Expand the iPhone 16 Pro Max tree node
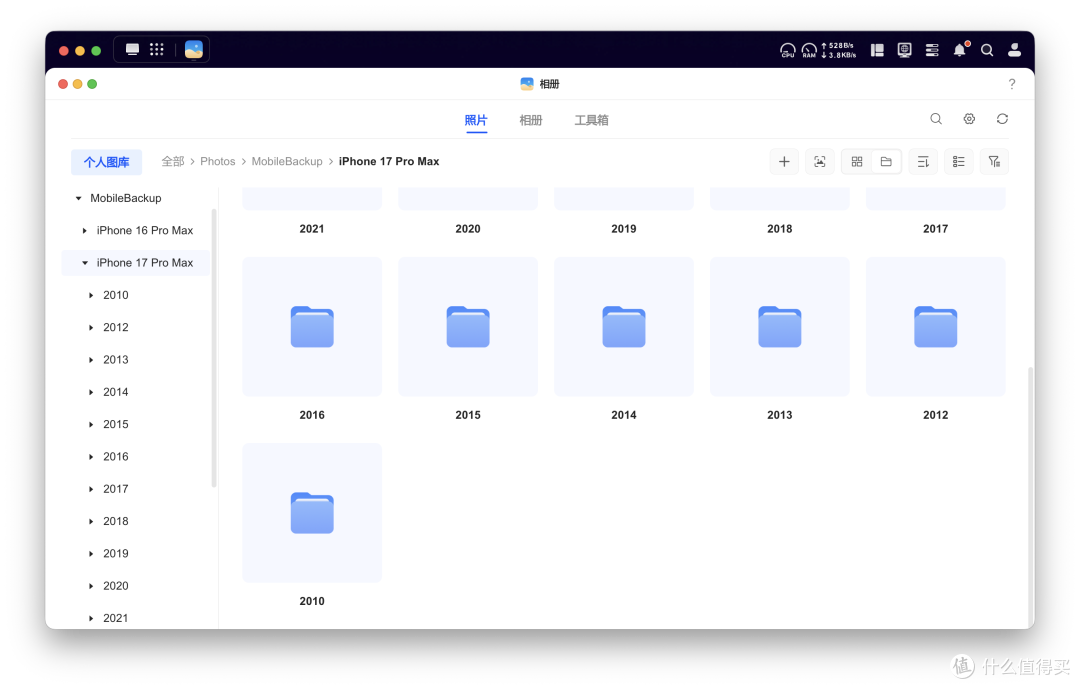1080x689 pixels. point(85,230)
